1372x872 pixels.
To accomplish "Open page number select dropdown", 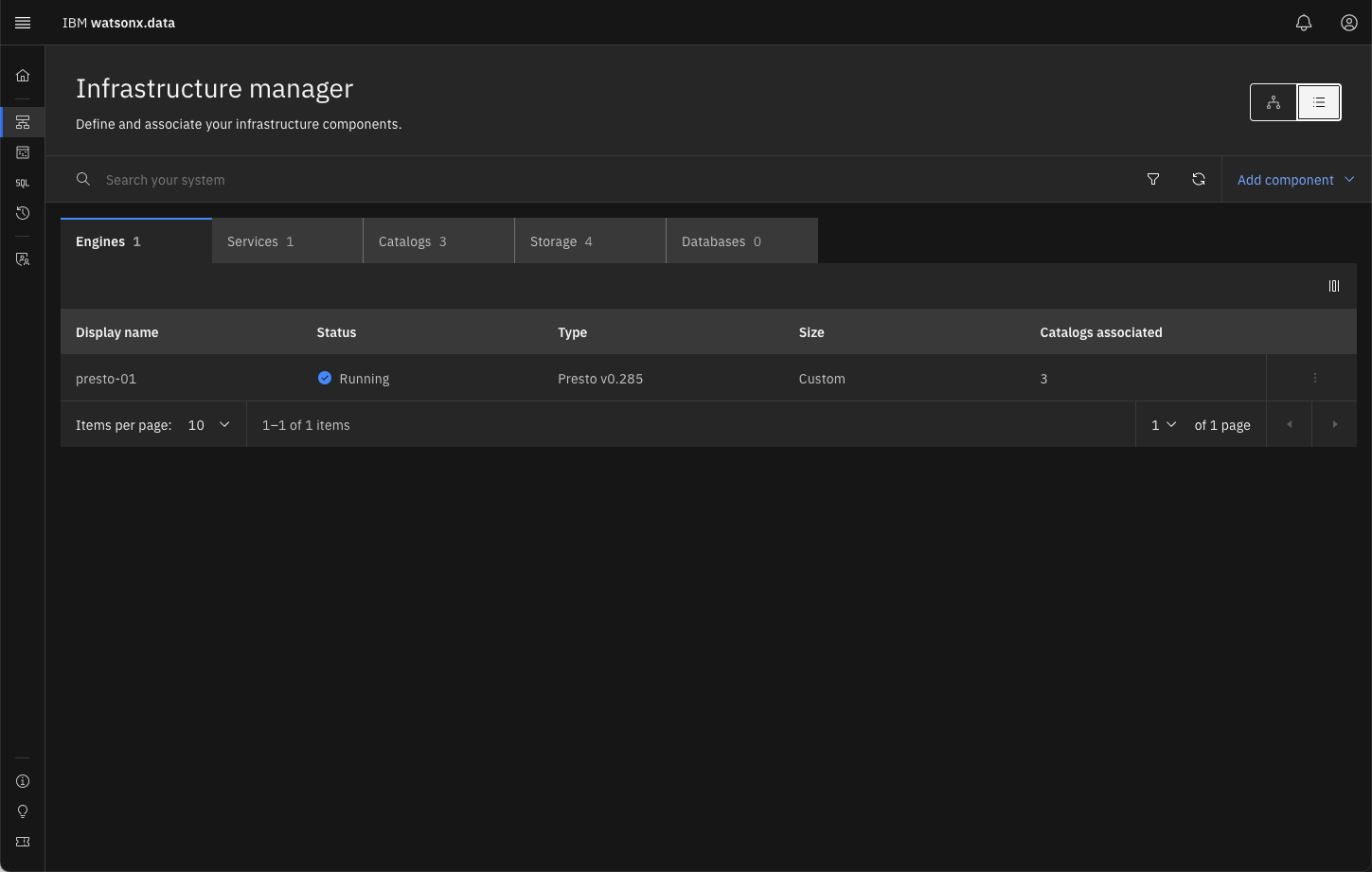I will click(x=1164, y=425).
